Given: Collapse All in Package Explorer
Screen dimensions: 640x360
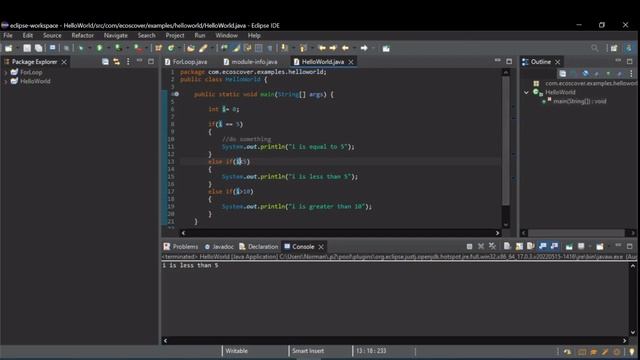Looking at the screenshot, I should 105,62.
